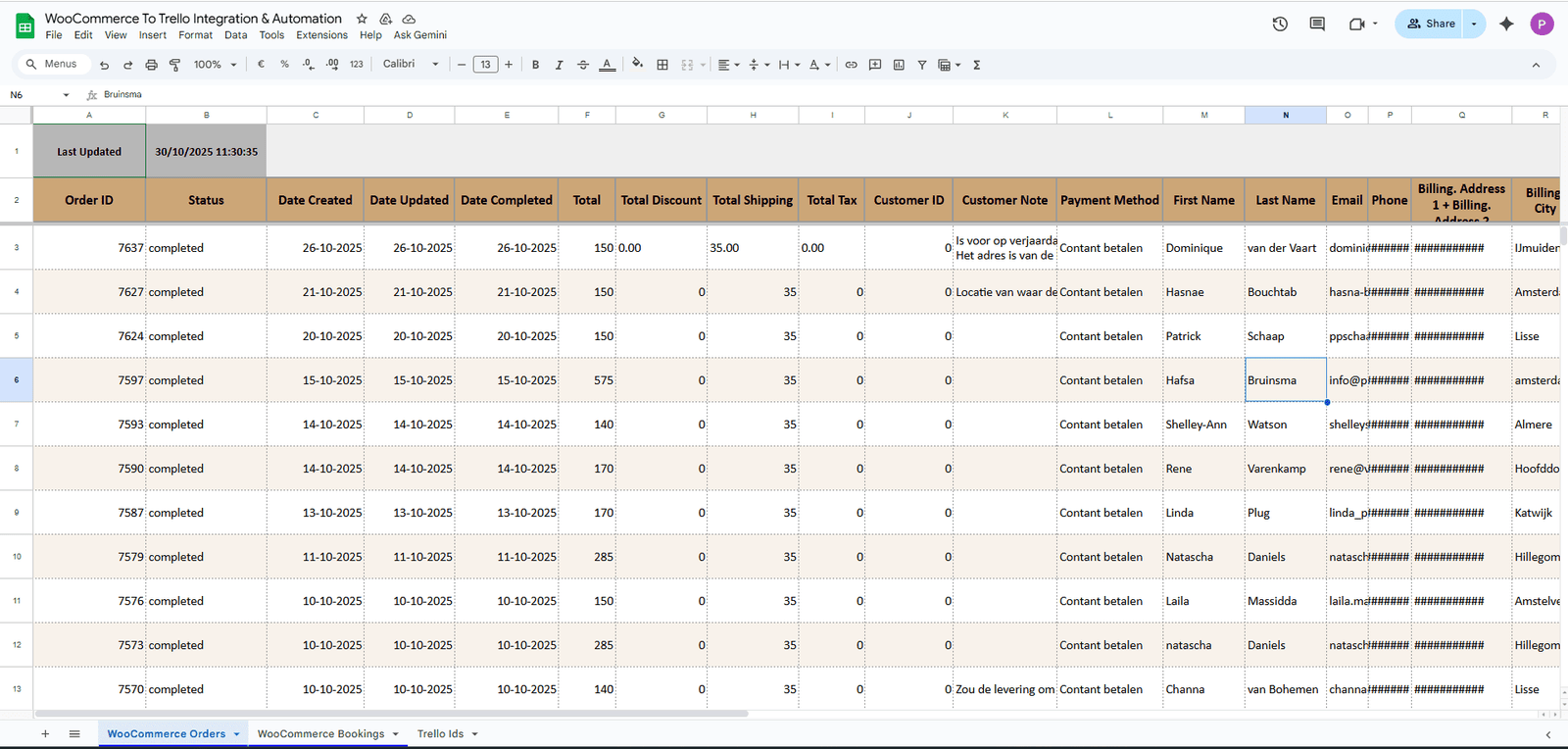Star the document
1568x749 pixels.
pos(362,19)
